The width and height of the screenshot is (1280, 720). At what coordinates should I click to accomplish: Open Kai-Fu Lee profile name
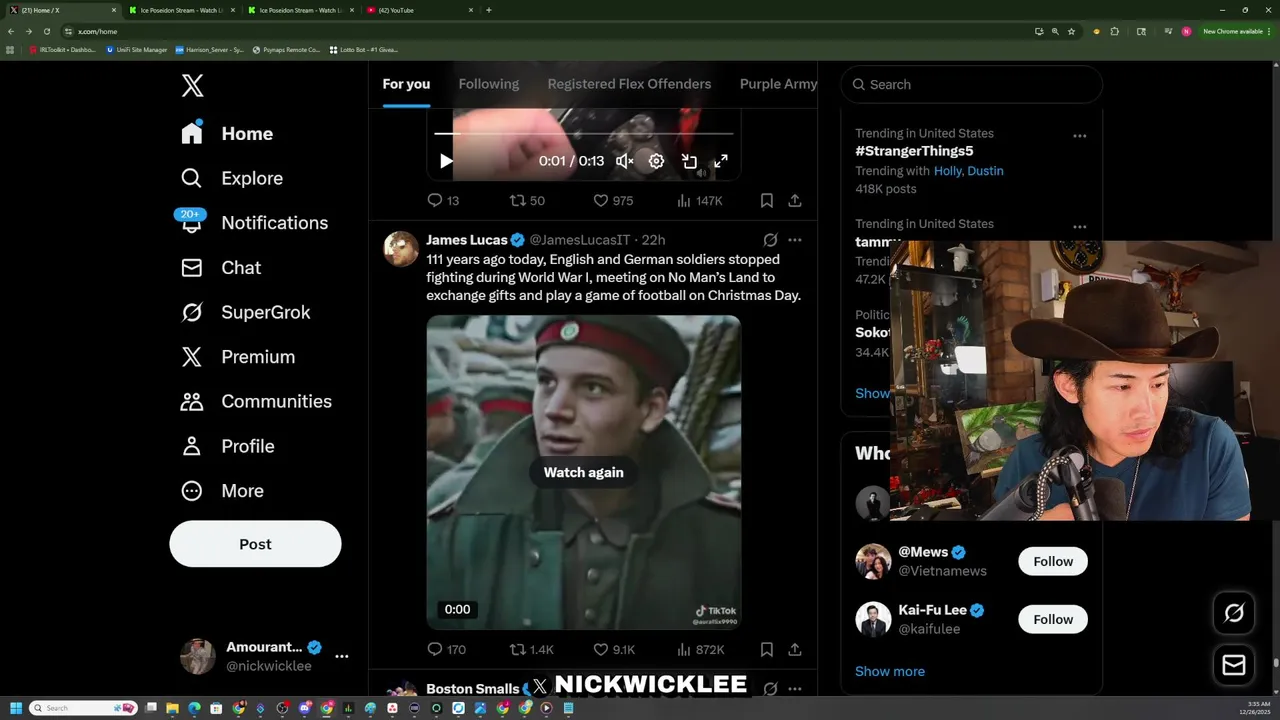point(932,610)
